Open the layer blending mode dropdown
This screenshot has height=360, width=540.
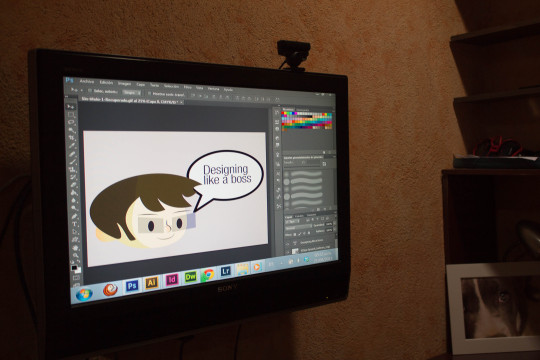pos(299,228)
